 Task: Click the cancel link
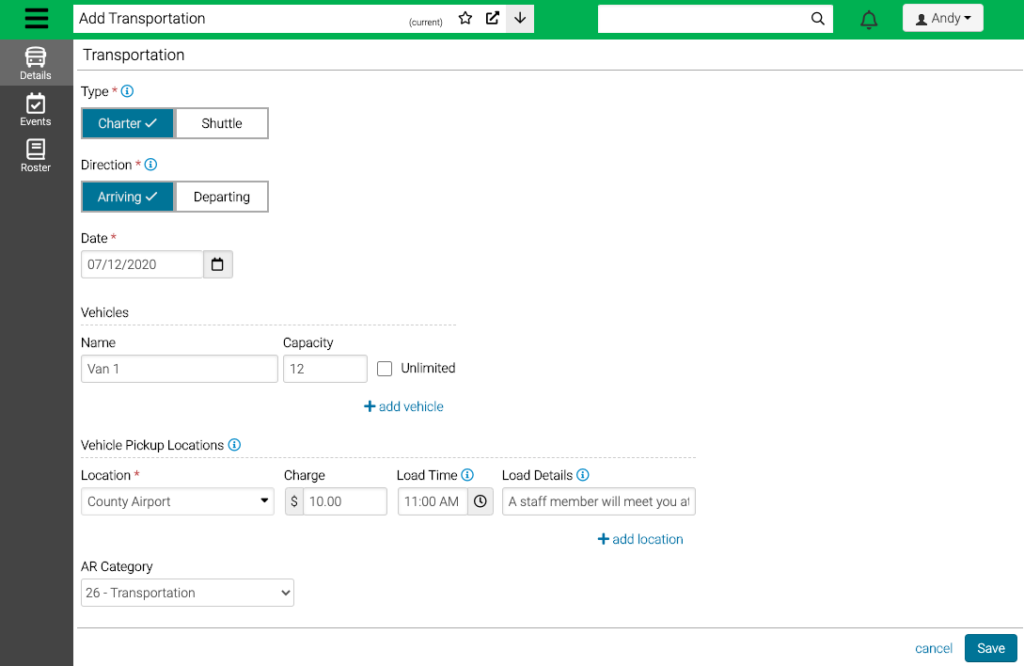(933, 649)
